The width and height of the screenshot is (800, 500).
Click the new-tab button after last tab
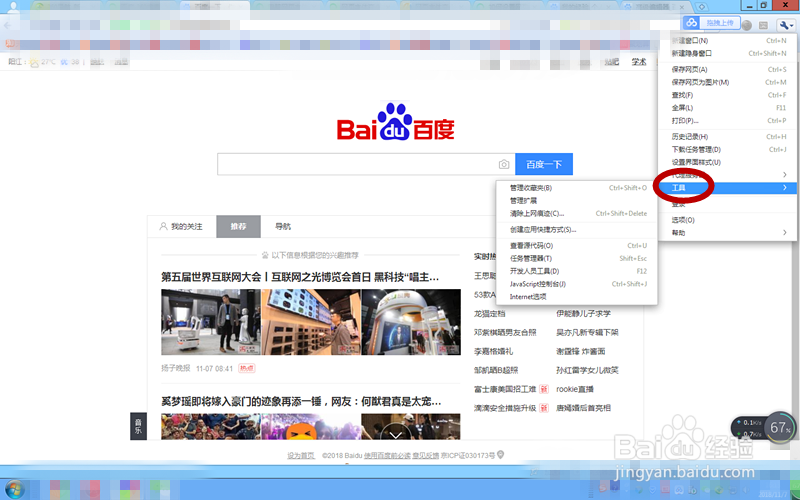click(702, 7)
